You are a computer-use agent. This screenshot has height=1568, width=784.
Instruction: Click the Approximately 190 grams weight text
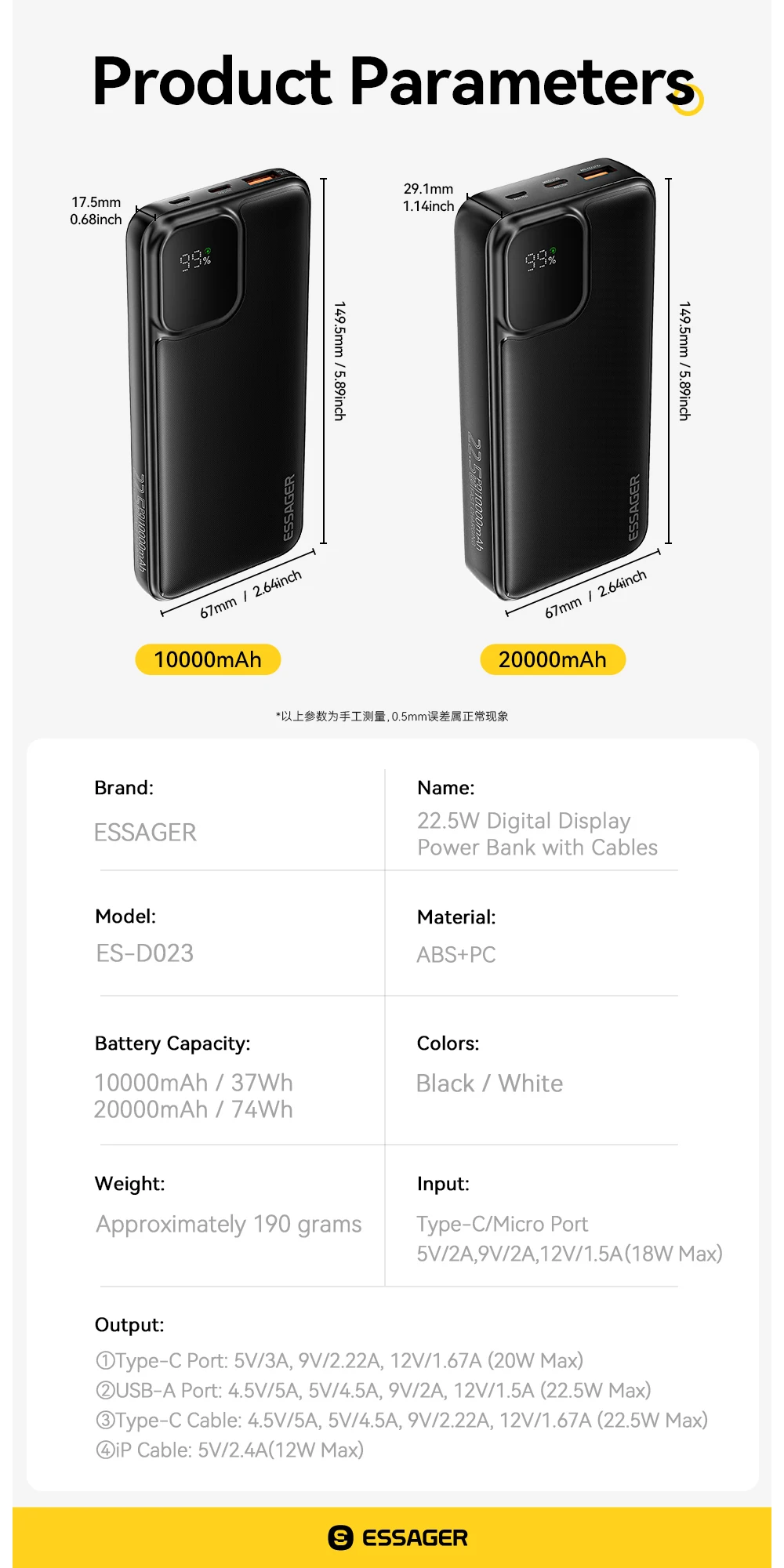(x=229, y=1224)
